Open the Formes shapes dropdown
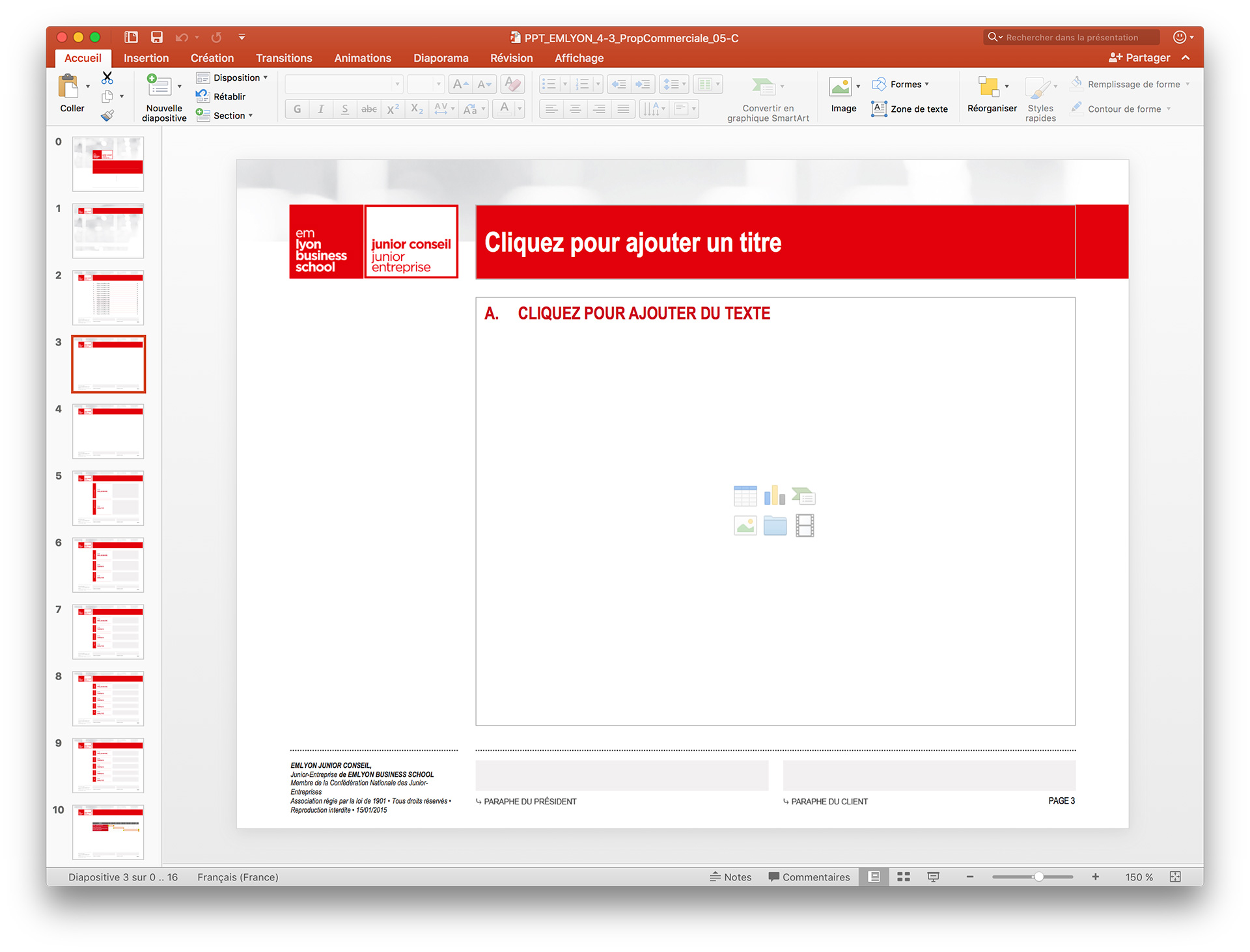 pyautogui.click(x=901, y=85)
